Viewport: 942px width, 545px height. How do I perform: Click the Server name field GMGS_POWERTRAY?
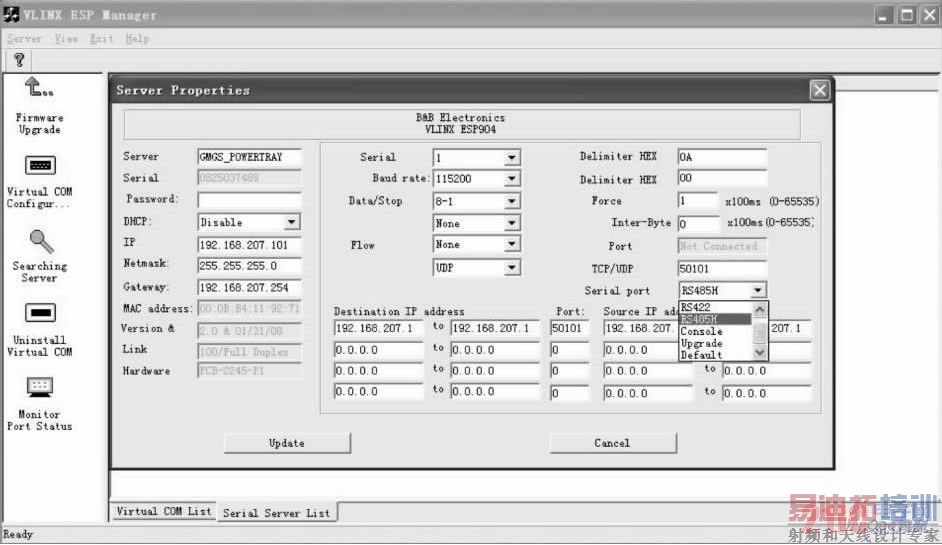coord(249,157)
